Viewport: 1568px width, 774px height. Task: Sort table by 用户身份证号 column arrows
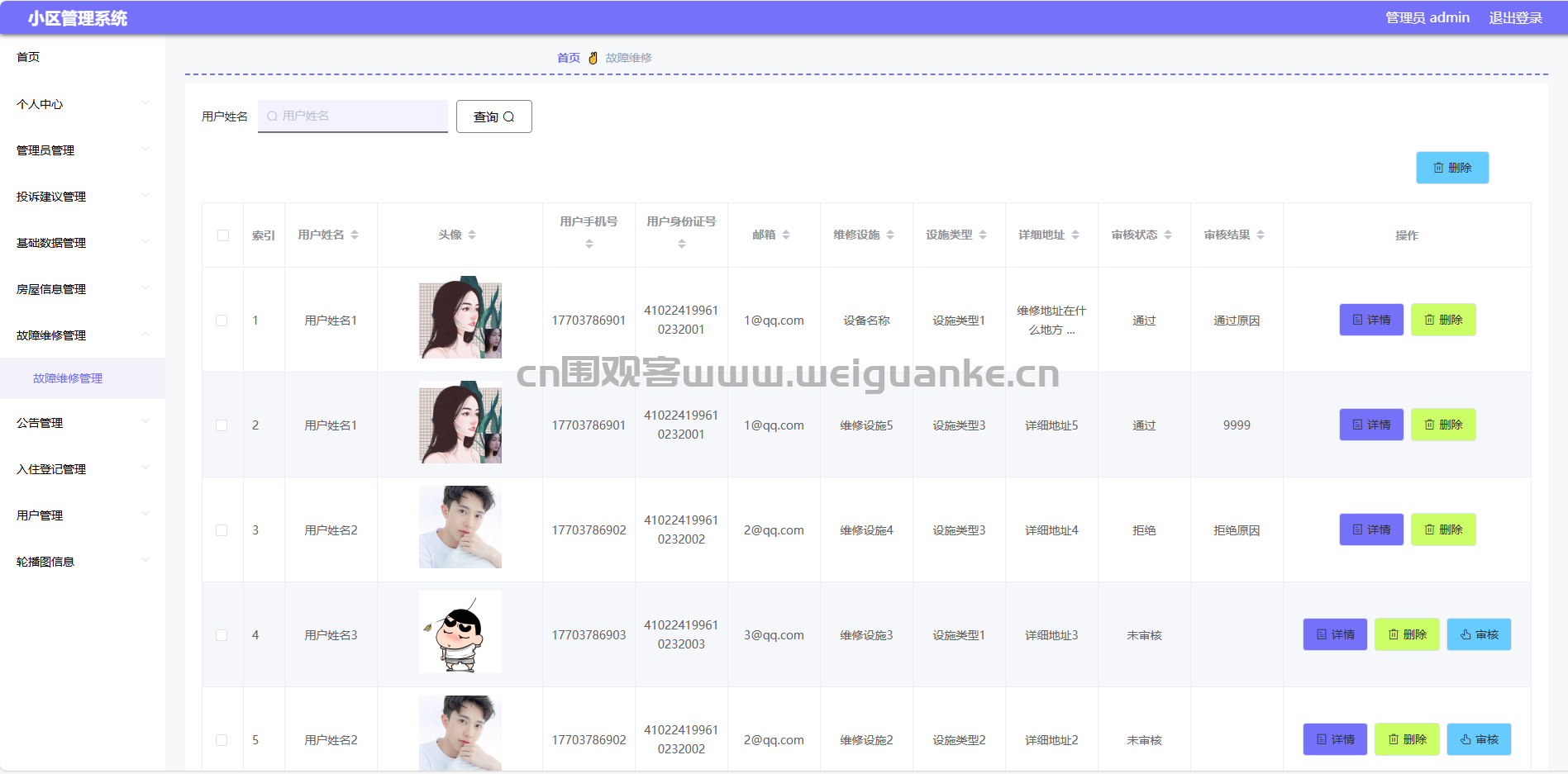(682, 244)
